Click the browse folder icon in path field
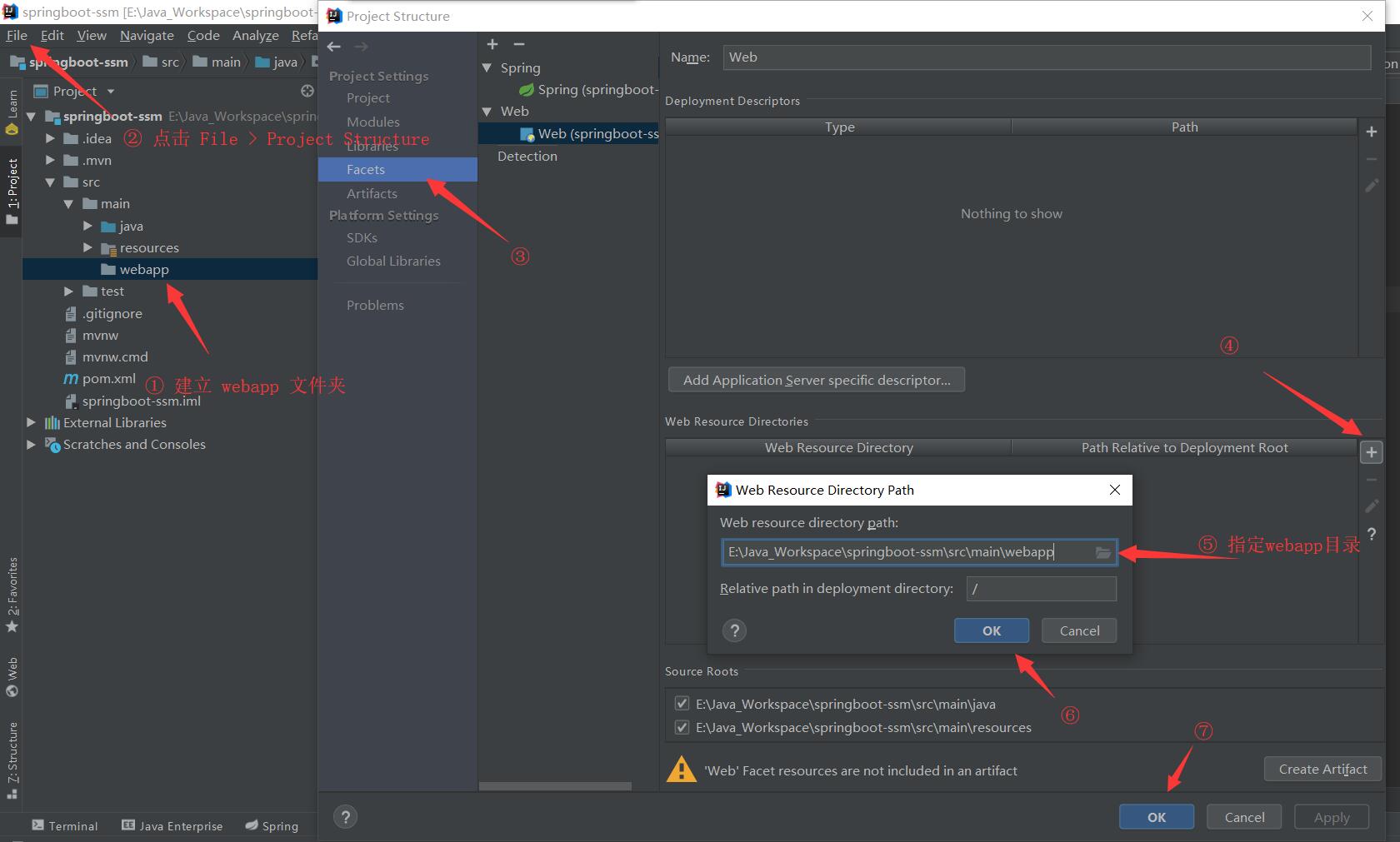This screenshot has width=1400, height=842. (1102, 552)
